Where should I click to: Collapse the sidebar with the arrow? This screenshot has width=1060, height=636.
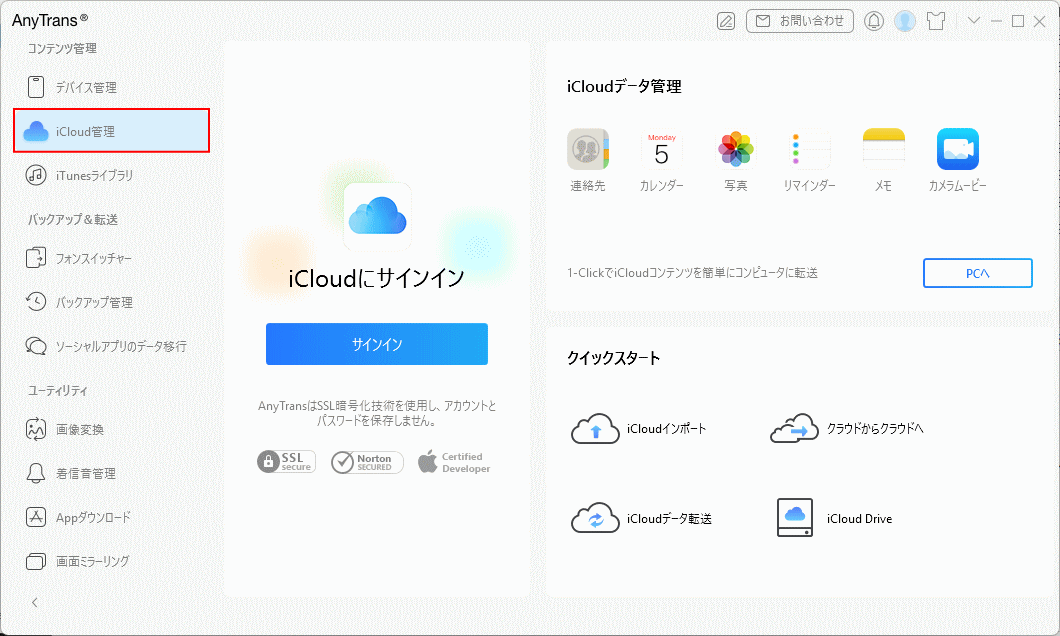coord(35,602)
